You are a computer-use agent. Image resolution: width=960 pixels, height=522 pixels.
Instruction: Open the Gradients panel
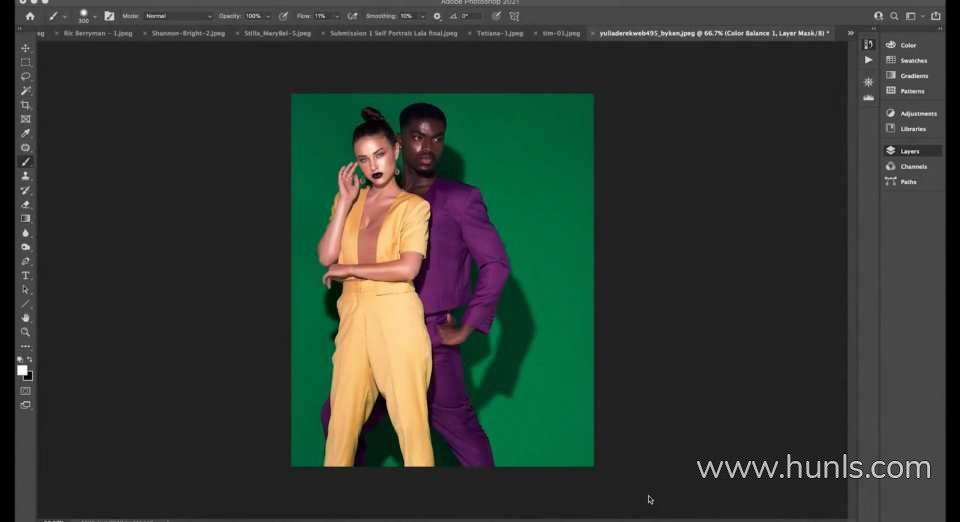point(912,75)
